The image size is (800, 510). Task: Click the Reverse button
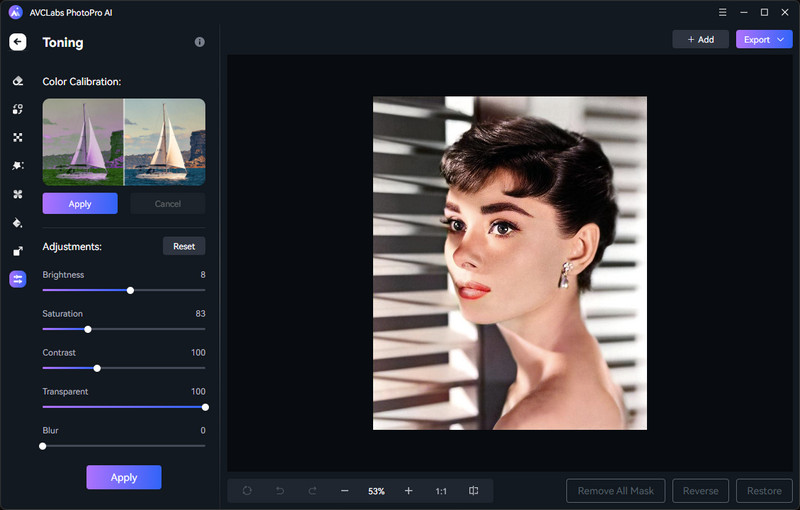coord(701,491)
